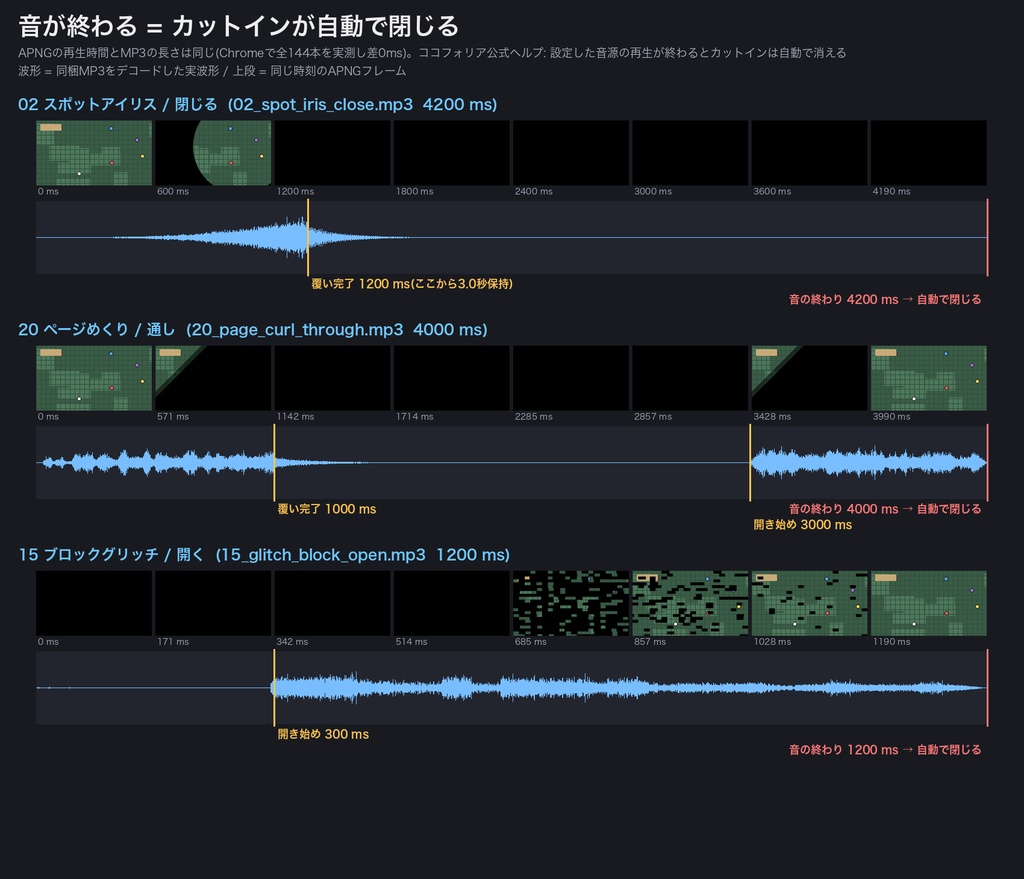
Task: Click the 開き始め 3000 ms label
Action: coord(803,525)
